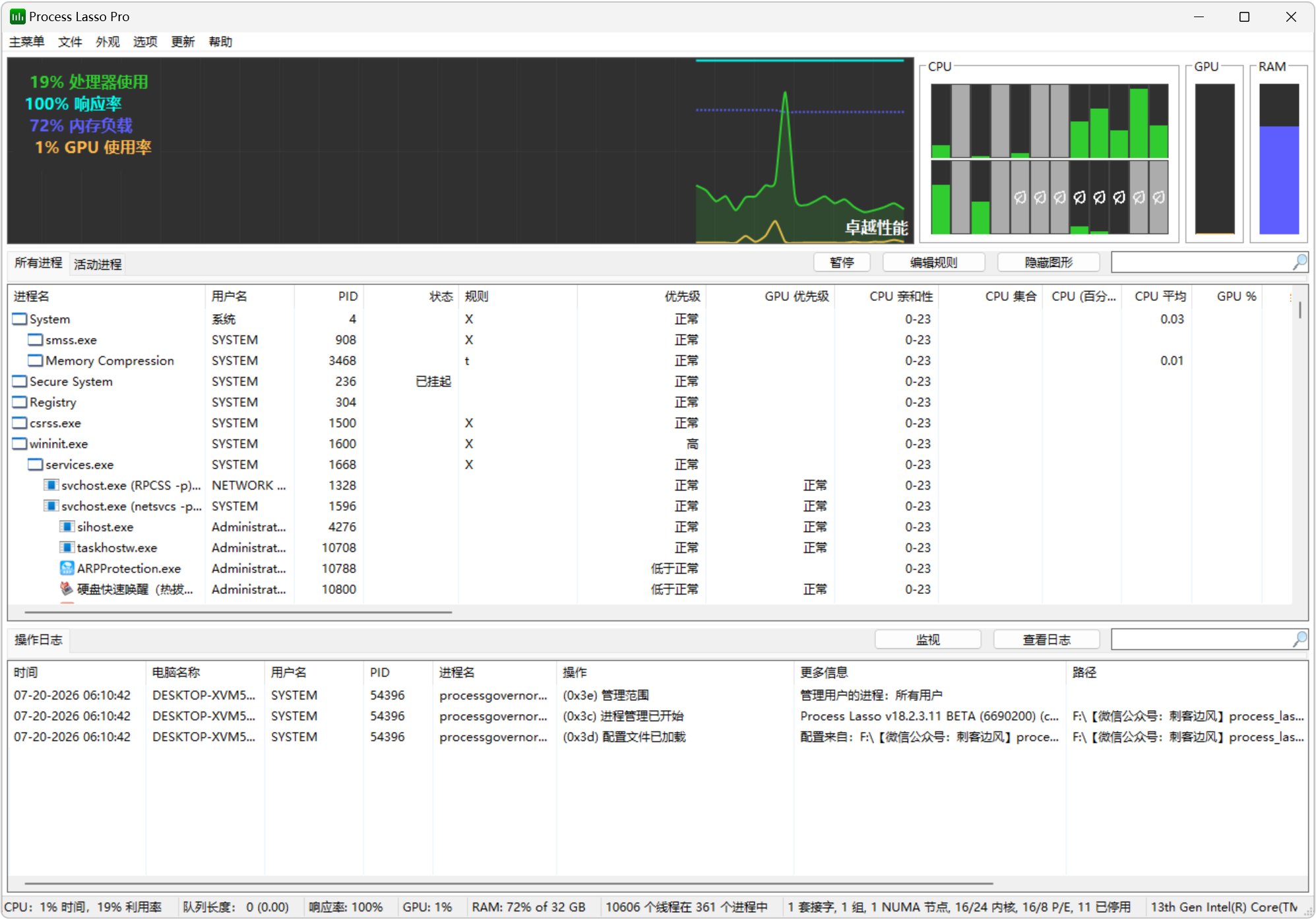Click the Registry process icon
Screen dimensions: 1316x920
pos(20,403)
